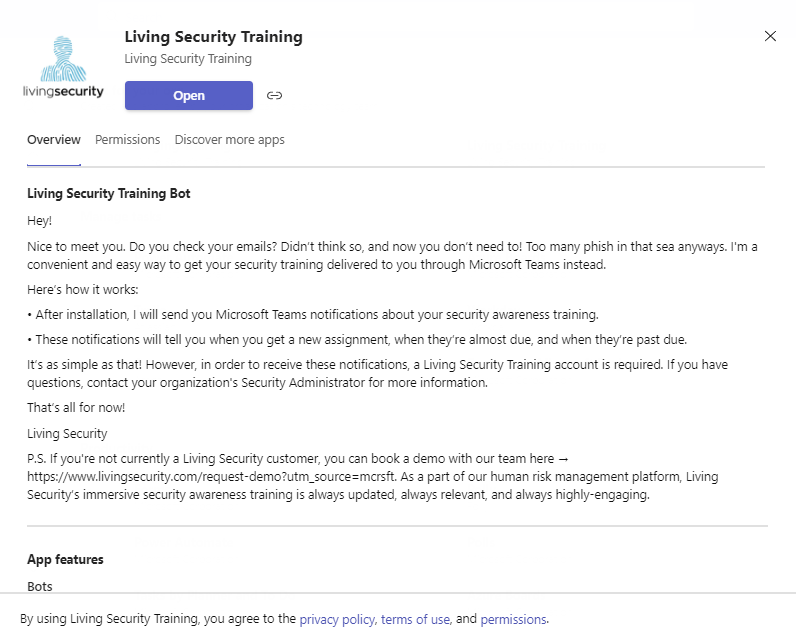The height and width of the screenshot is (640, 796).
Task: Go to Discover more apps tab
Action: (x=229, y=140)
